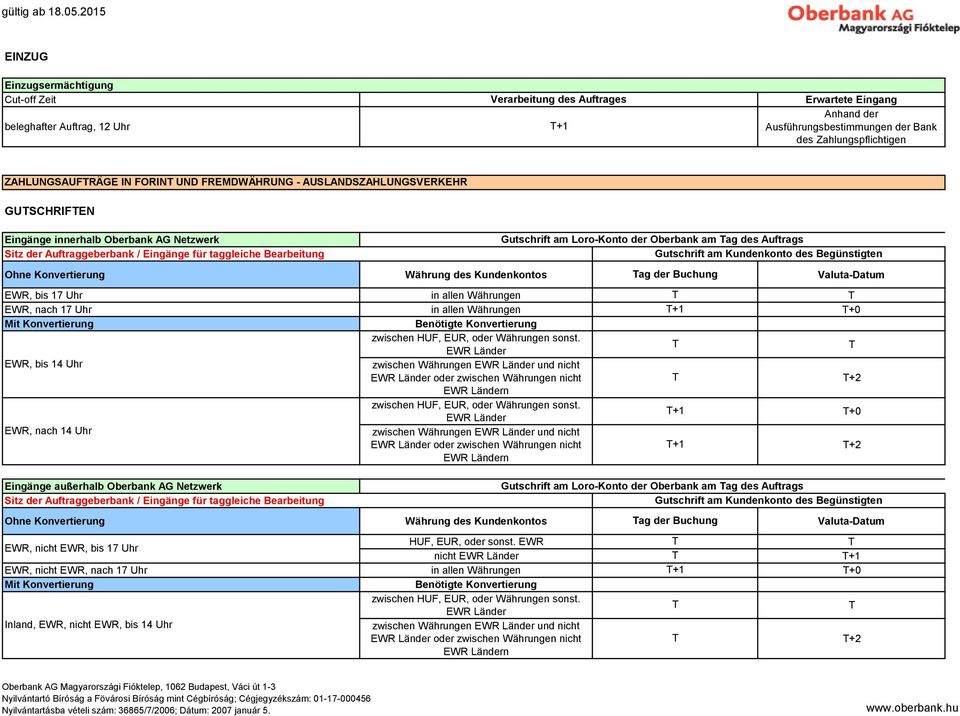Screen dimensions: 960x716
Task: Click 'Anhand der Ausführungsbestimmungen der Bank' cell
Action: click(851, 127)
